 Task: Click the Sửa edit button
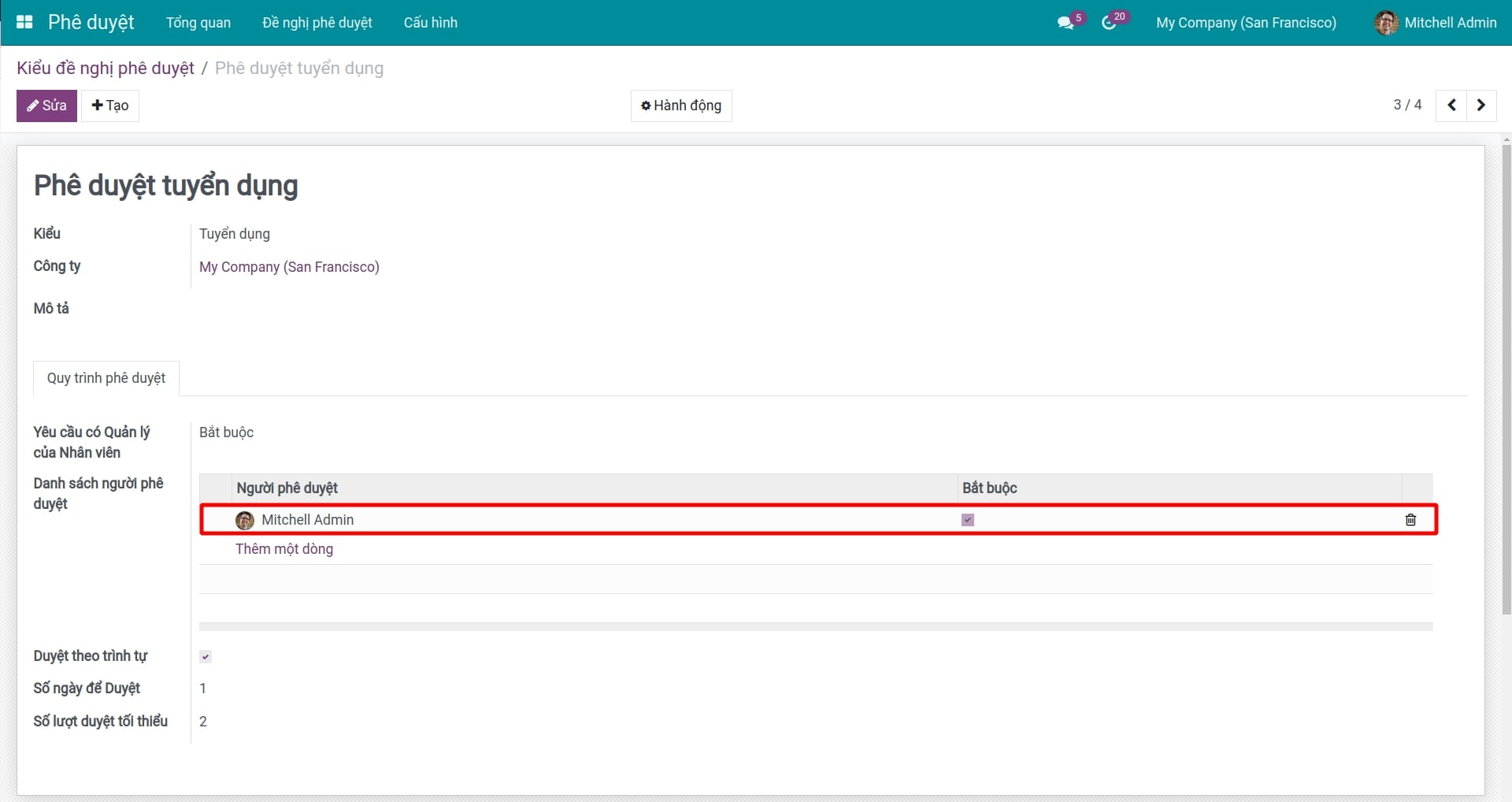pos(46,106)
